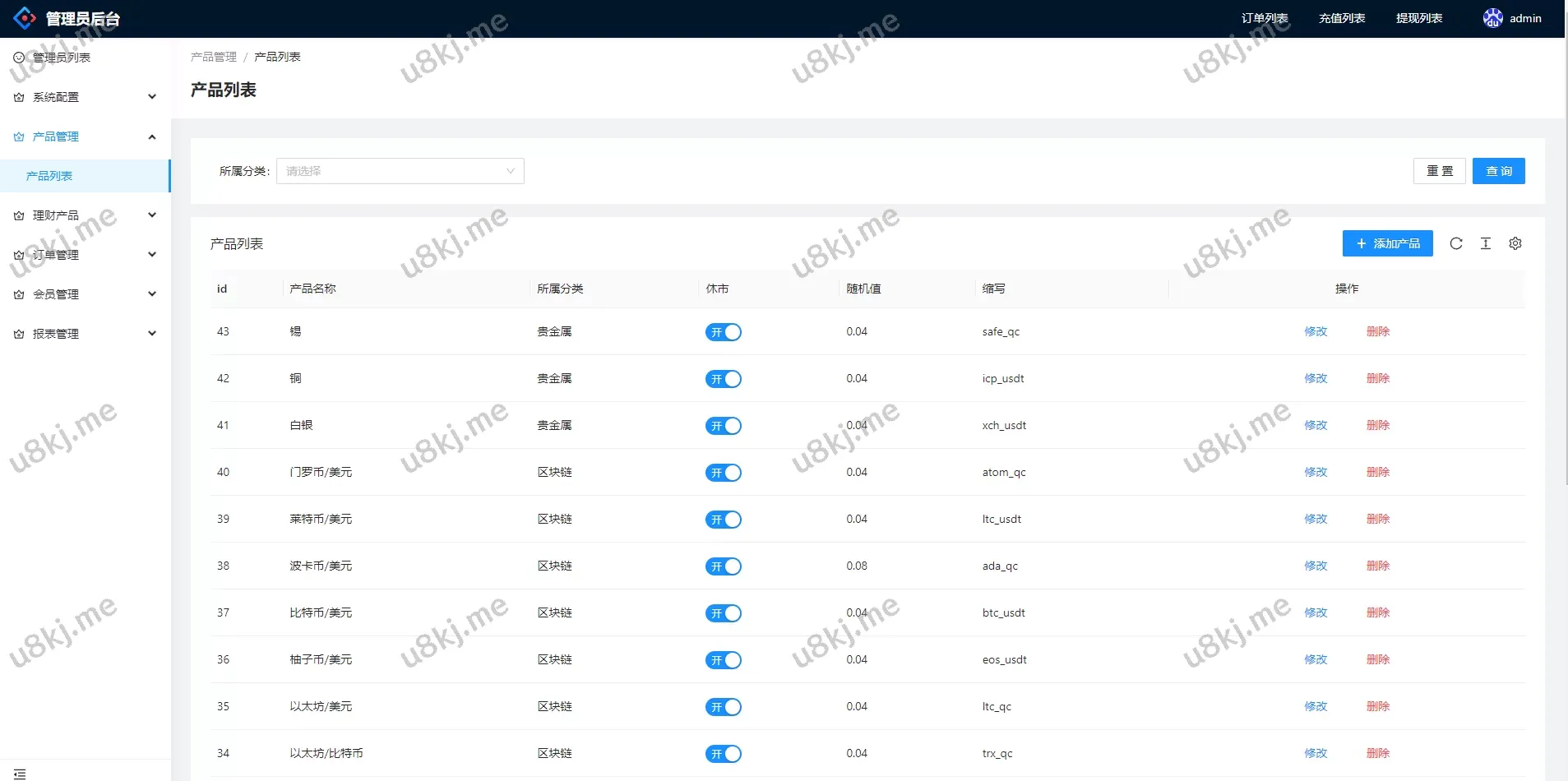Go to 提现列表 in top navigation
The image size is (1568, 781).
pyautogui.click(x=1418, y=18)
